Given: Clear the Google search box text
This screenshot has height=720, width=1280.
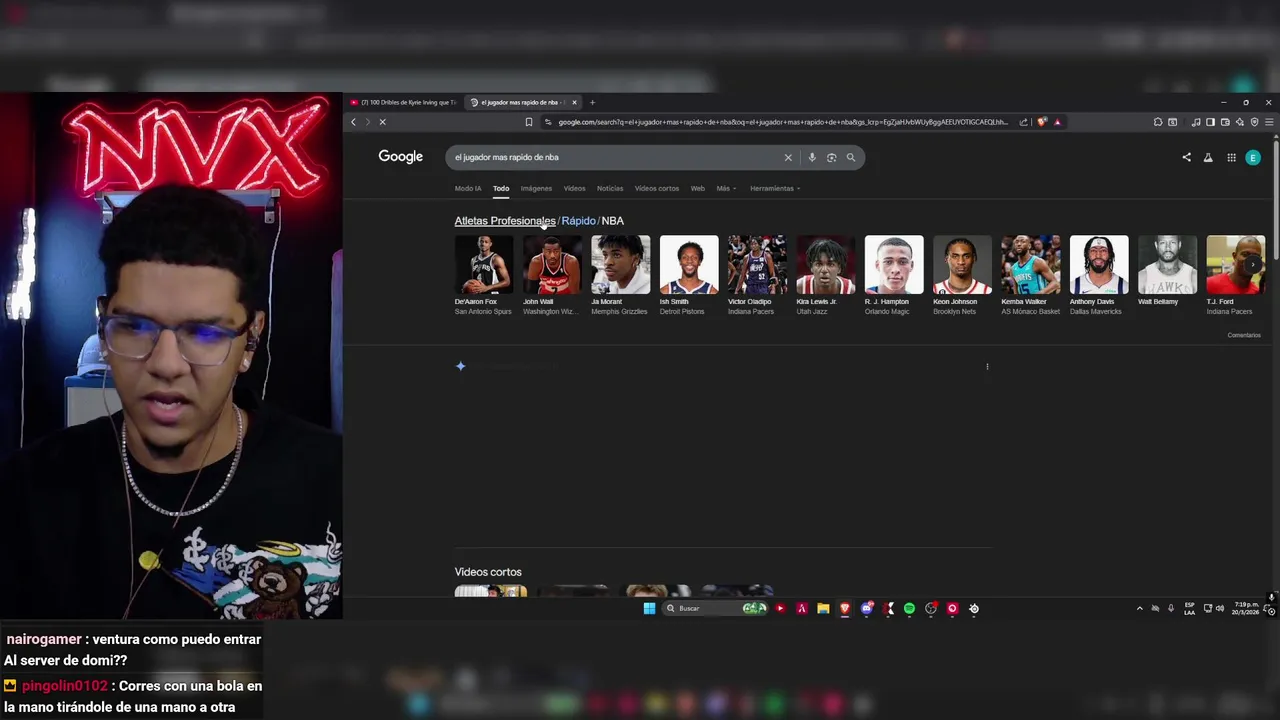Looking at the screenshot, I should (788, 157).
